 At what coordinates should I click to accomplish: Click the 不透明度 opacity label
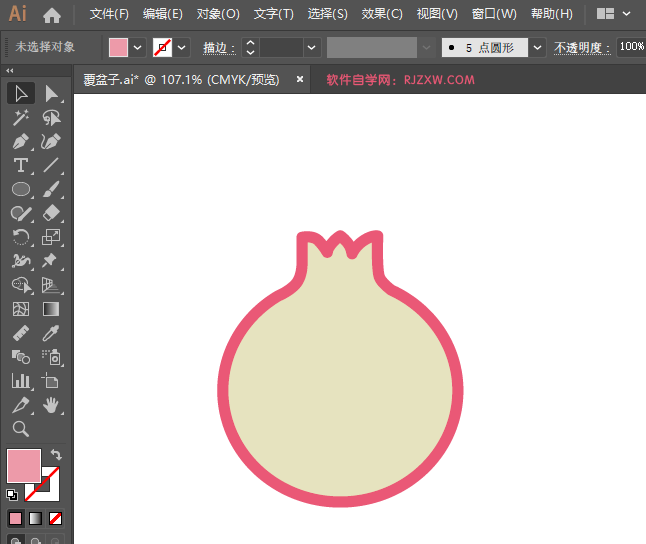tap(581, 47)
